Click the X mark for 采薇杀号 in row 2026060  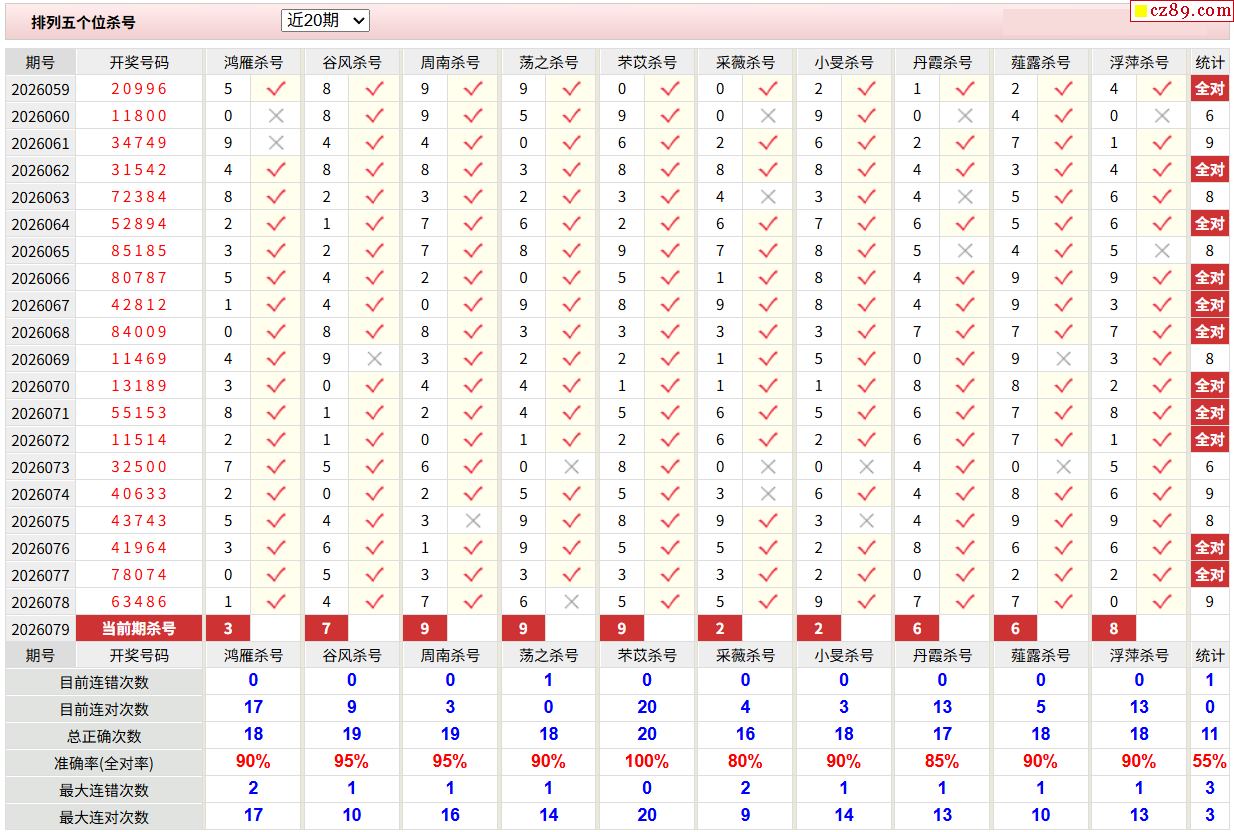(768, 116)
